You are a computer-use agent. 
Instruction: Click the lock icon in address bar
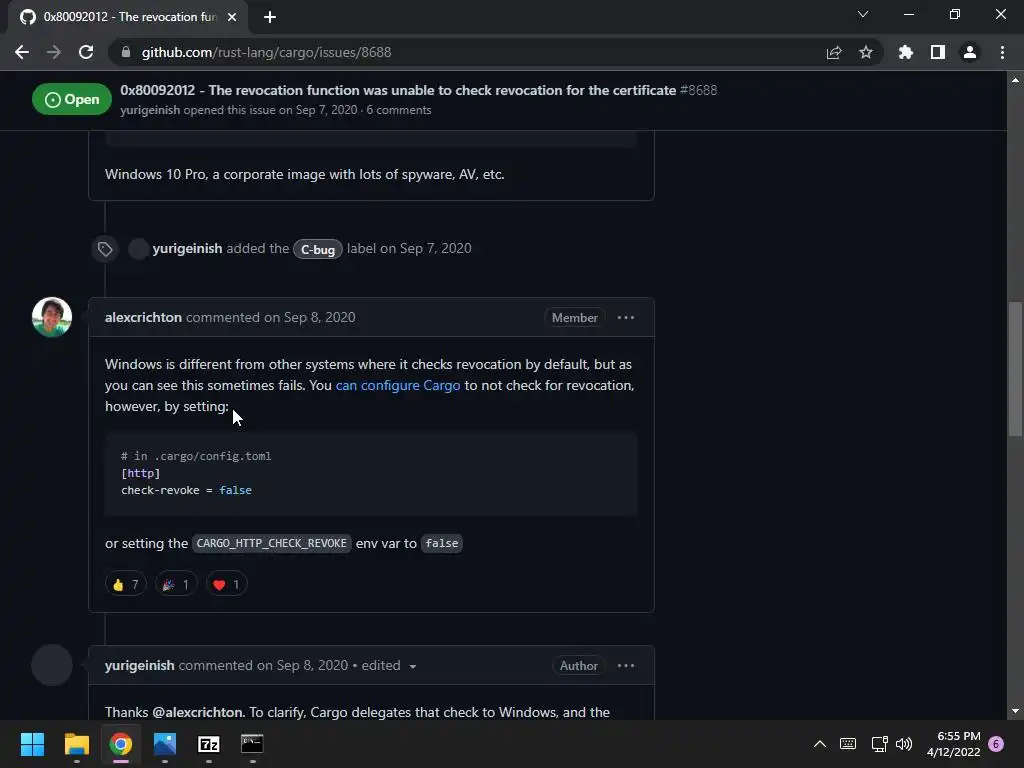click(126, 52)
